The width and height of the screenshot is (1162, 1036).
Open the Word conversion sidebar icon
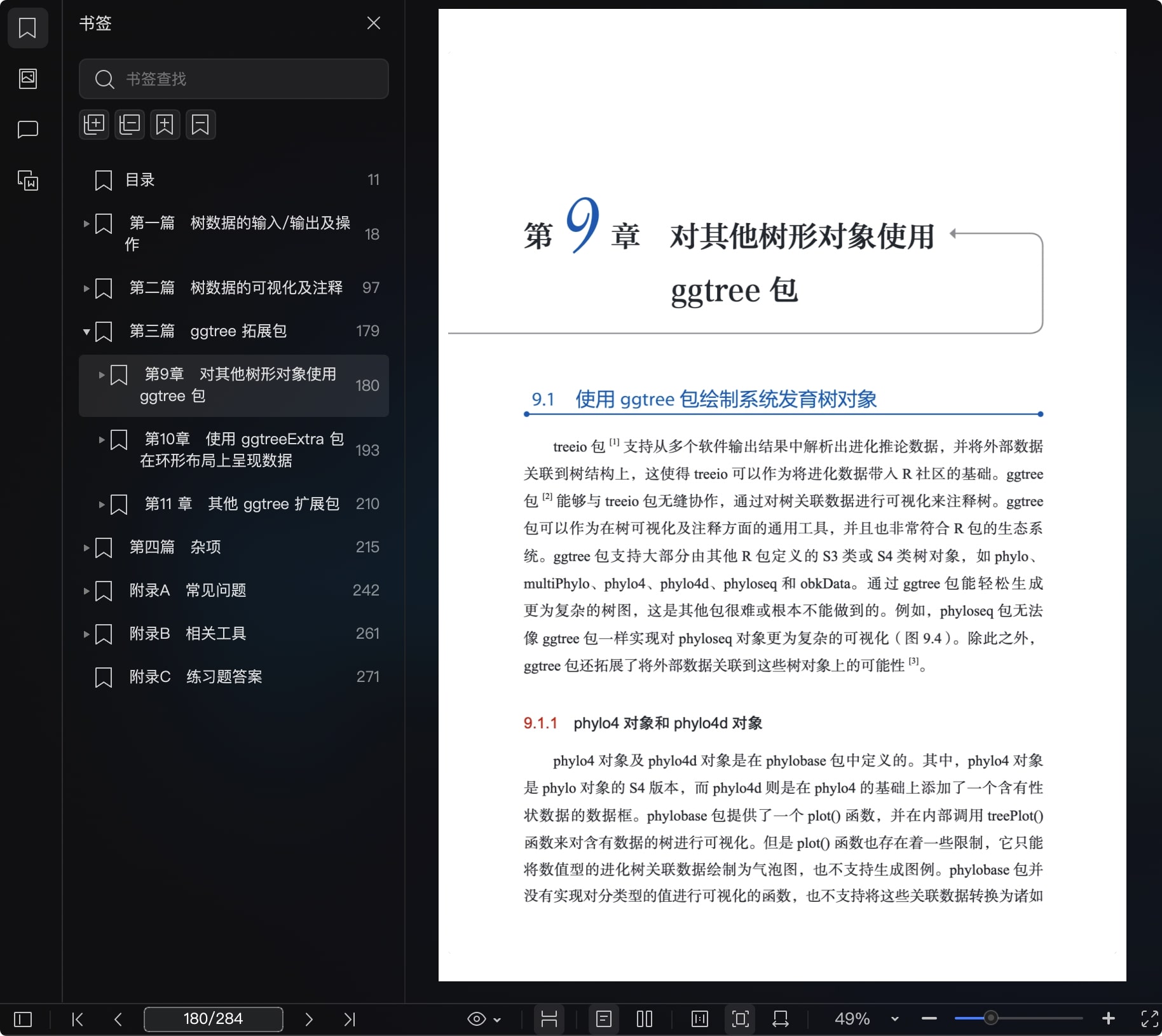[27, 181]
